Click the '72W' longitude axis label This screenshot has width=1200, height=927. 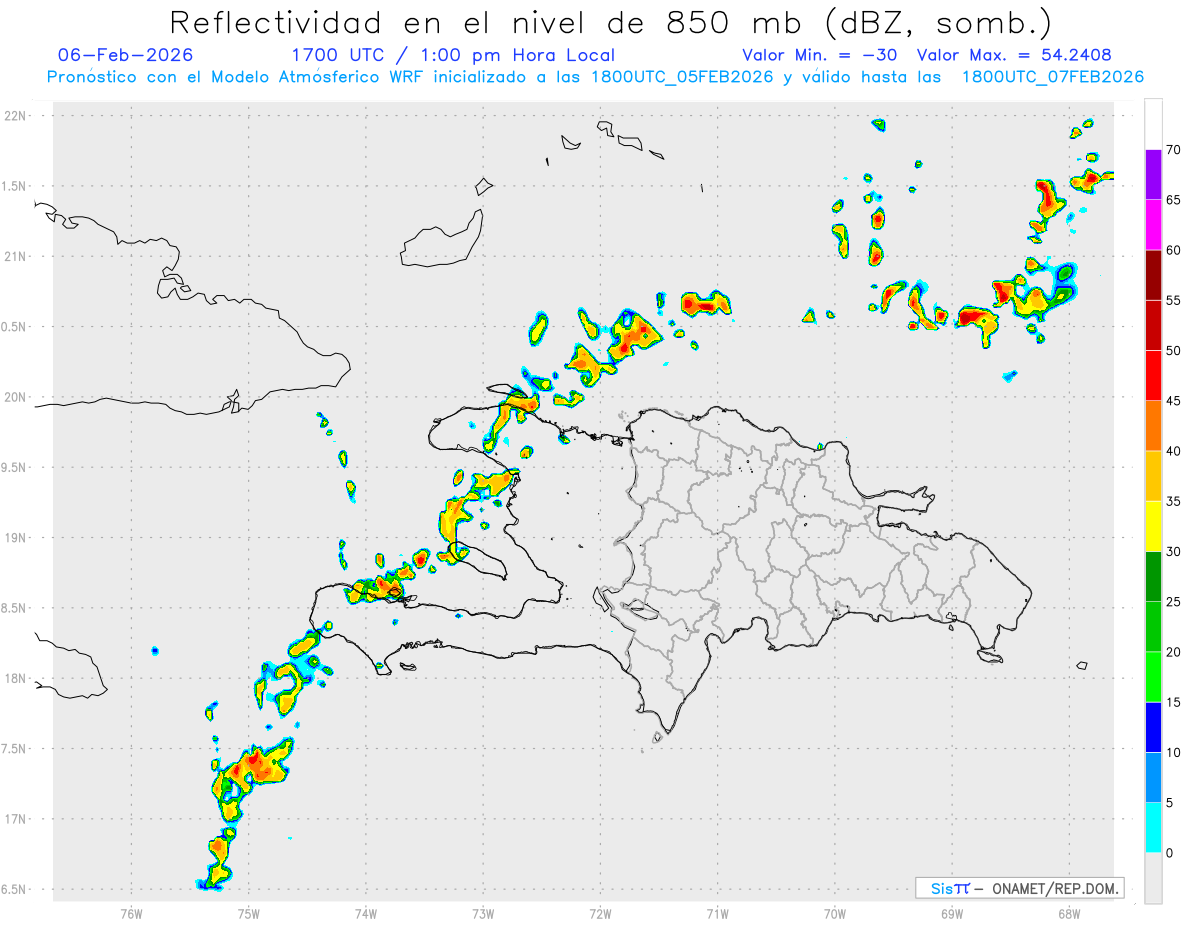click(600, 913)
